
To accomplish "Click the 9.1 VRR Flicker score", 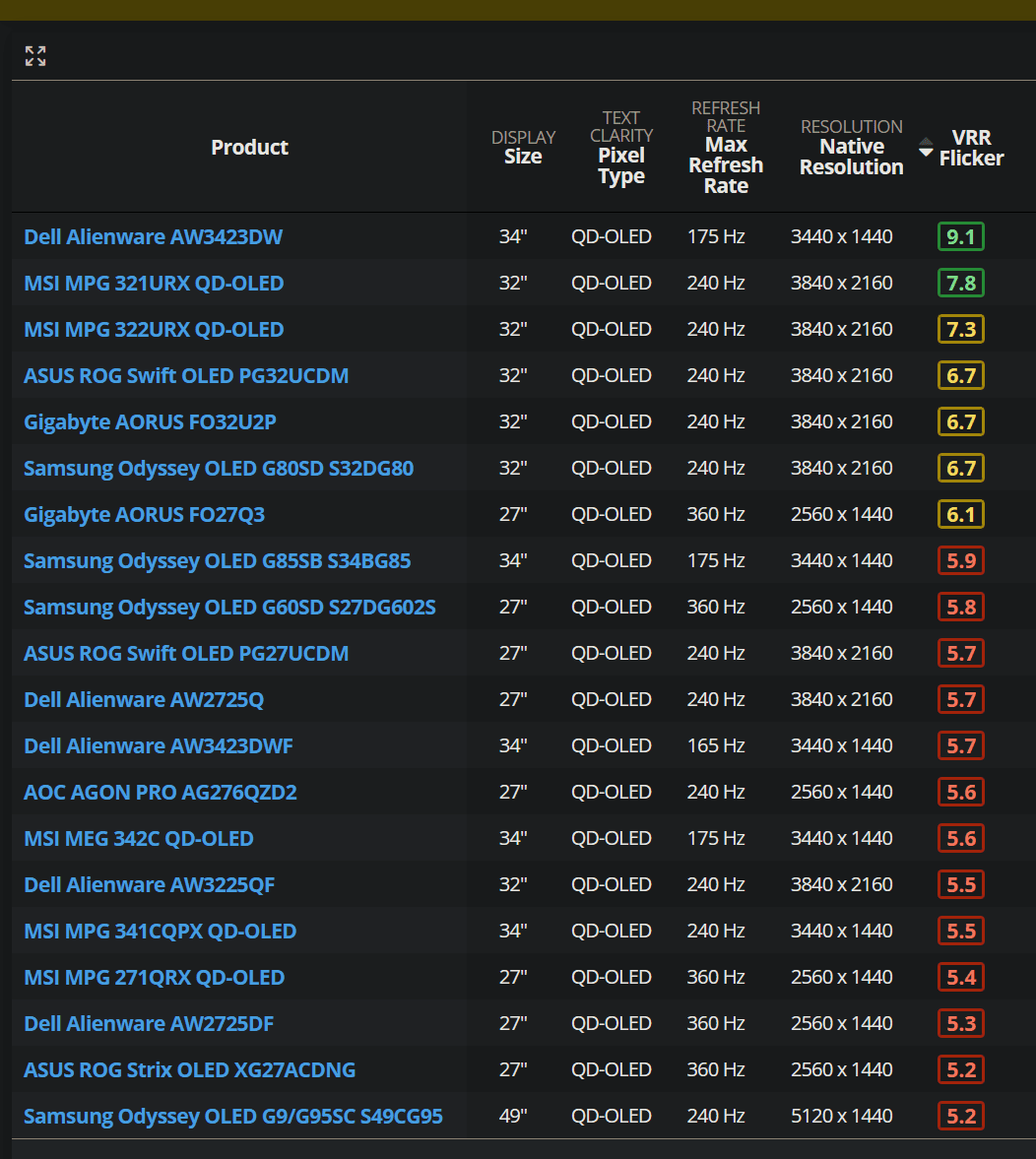I will pyautogui.click(x=960, y=236).
